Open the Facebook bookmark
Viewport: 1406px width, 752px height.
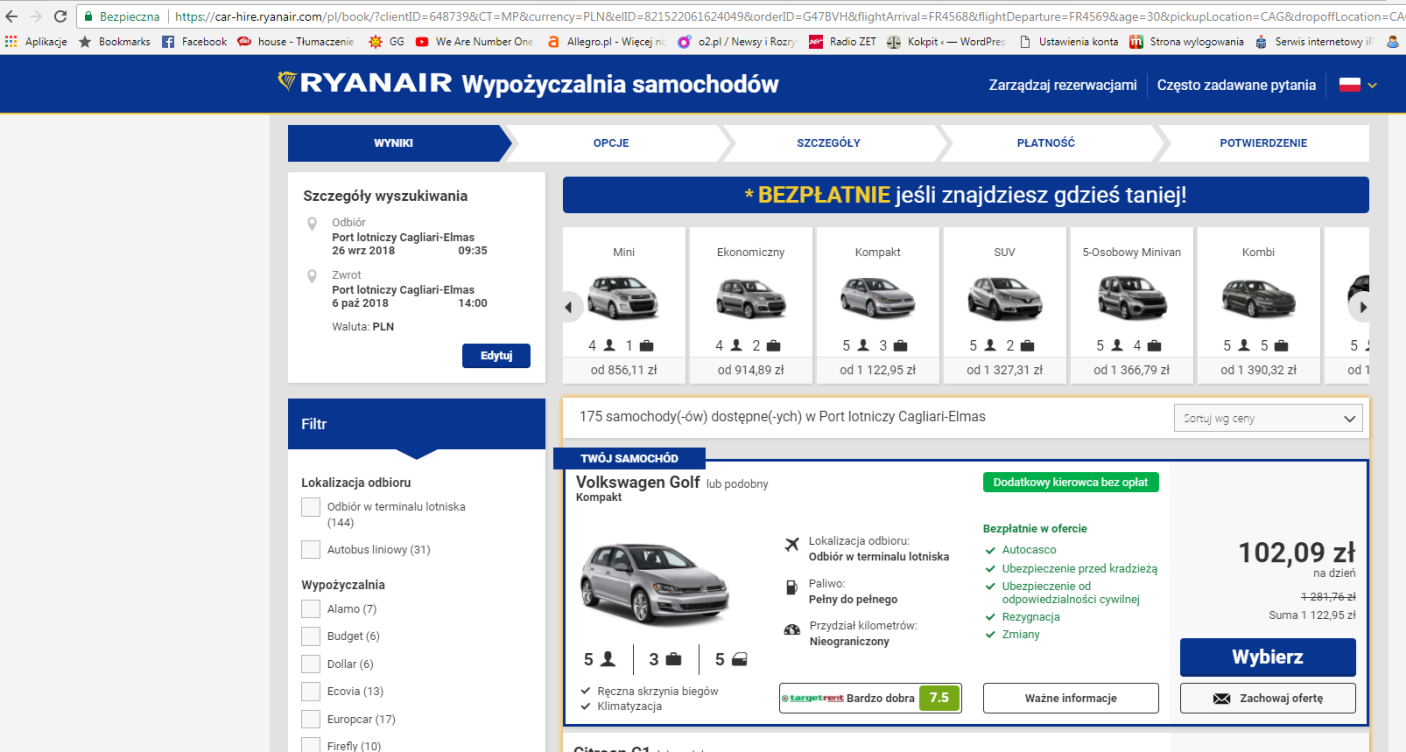[x=194, y=42]
